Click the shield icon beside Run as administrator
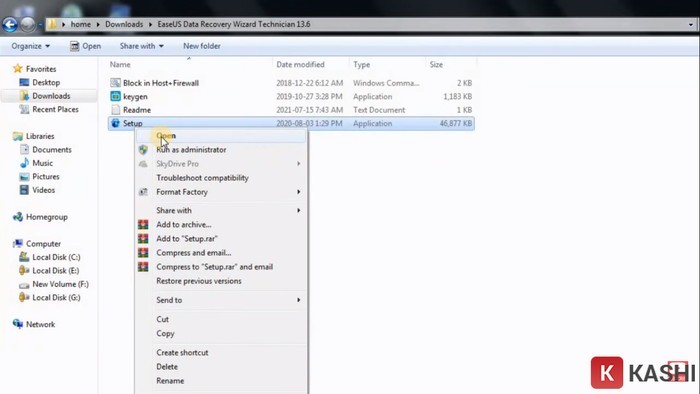This screenshot has width=700, height=394. point(143,149)
